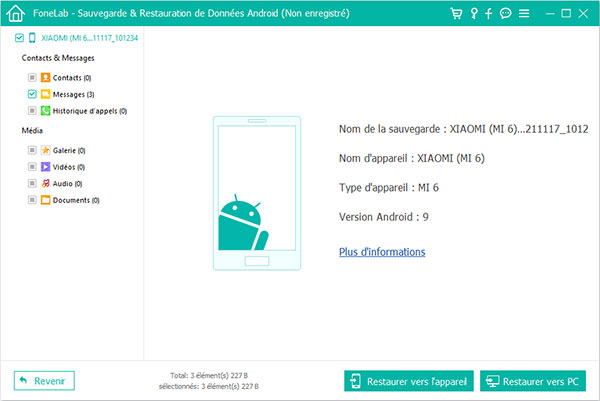Open the shopping cart purchase icon
This screenshot has width=600, height=401.
tap(456, 13)
